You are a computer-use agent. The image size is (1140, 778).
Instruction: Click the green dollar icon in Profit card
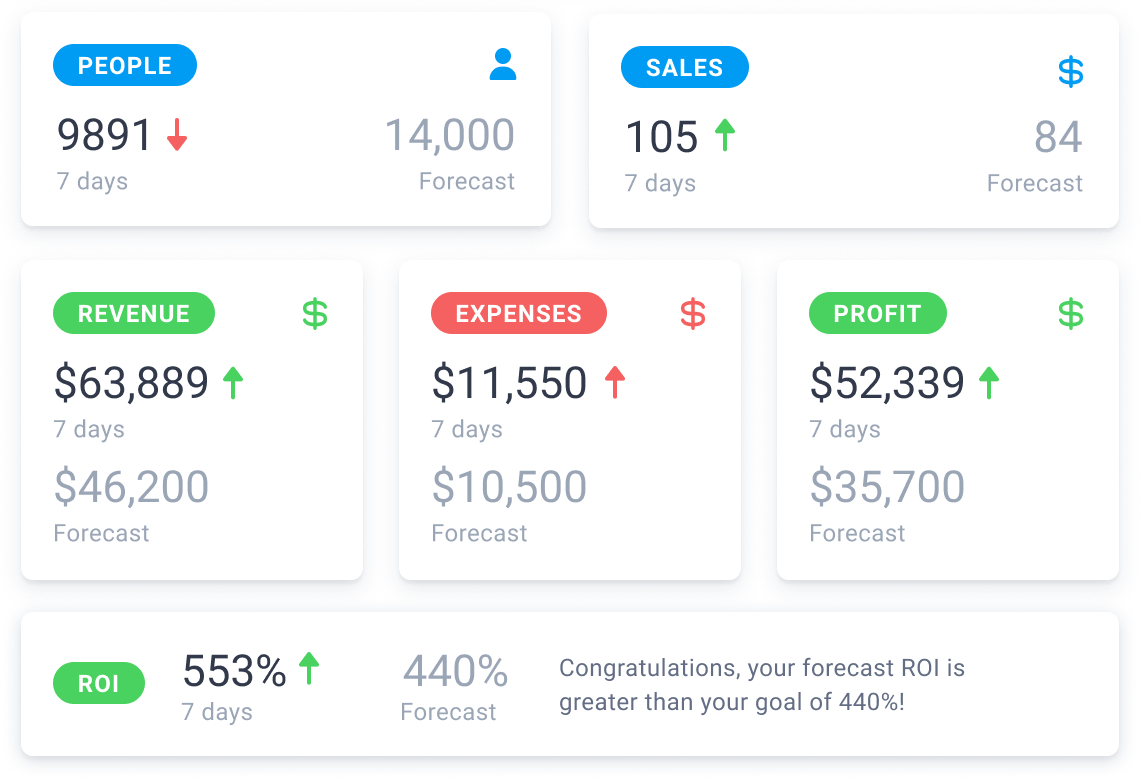pos(1070,313)
